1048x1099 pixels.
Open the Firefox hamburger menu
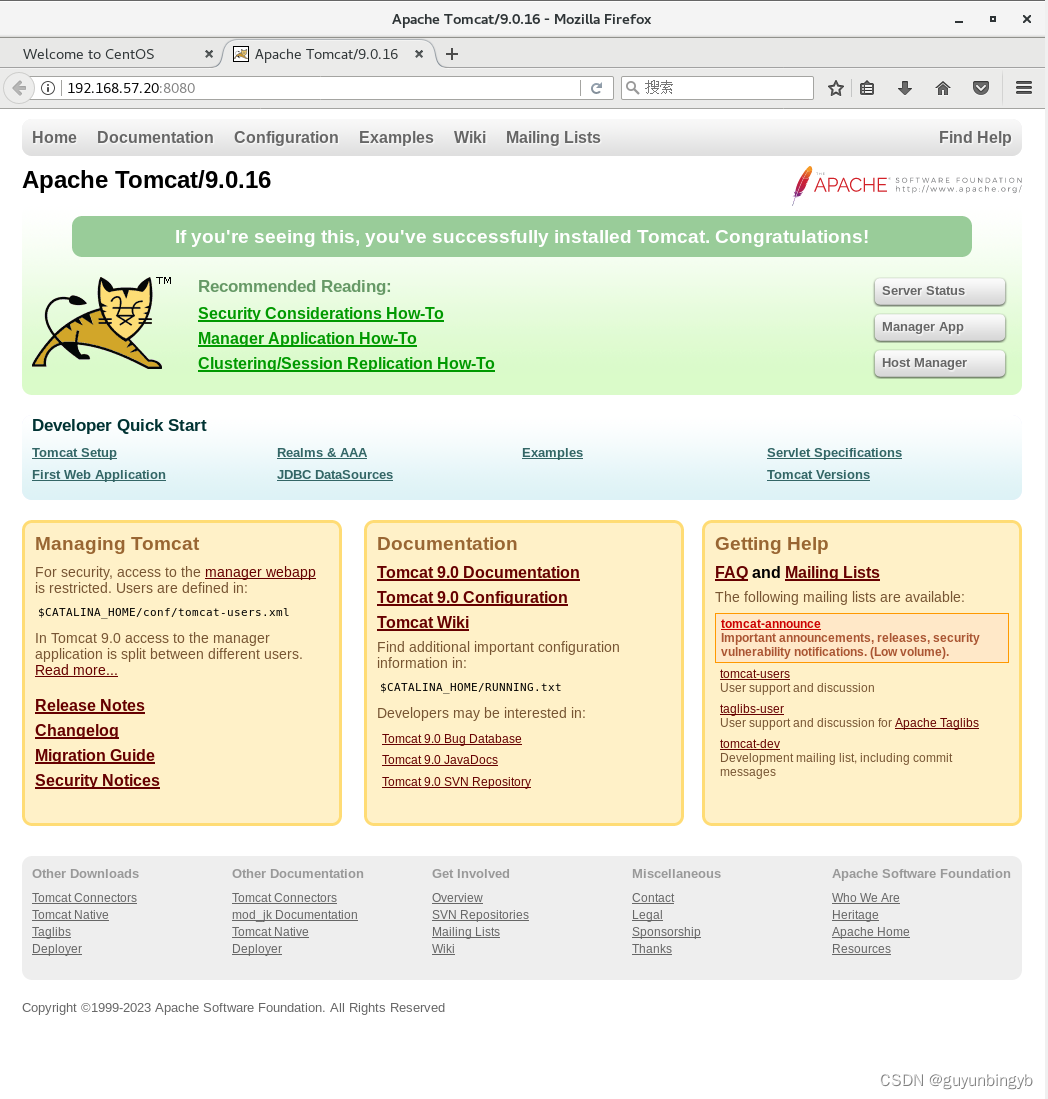[x=1023, y=88]
